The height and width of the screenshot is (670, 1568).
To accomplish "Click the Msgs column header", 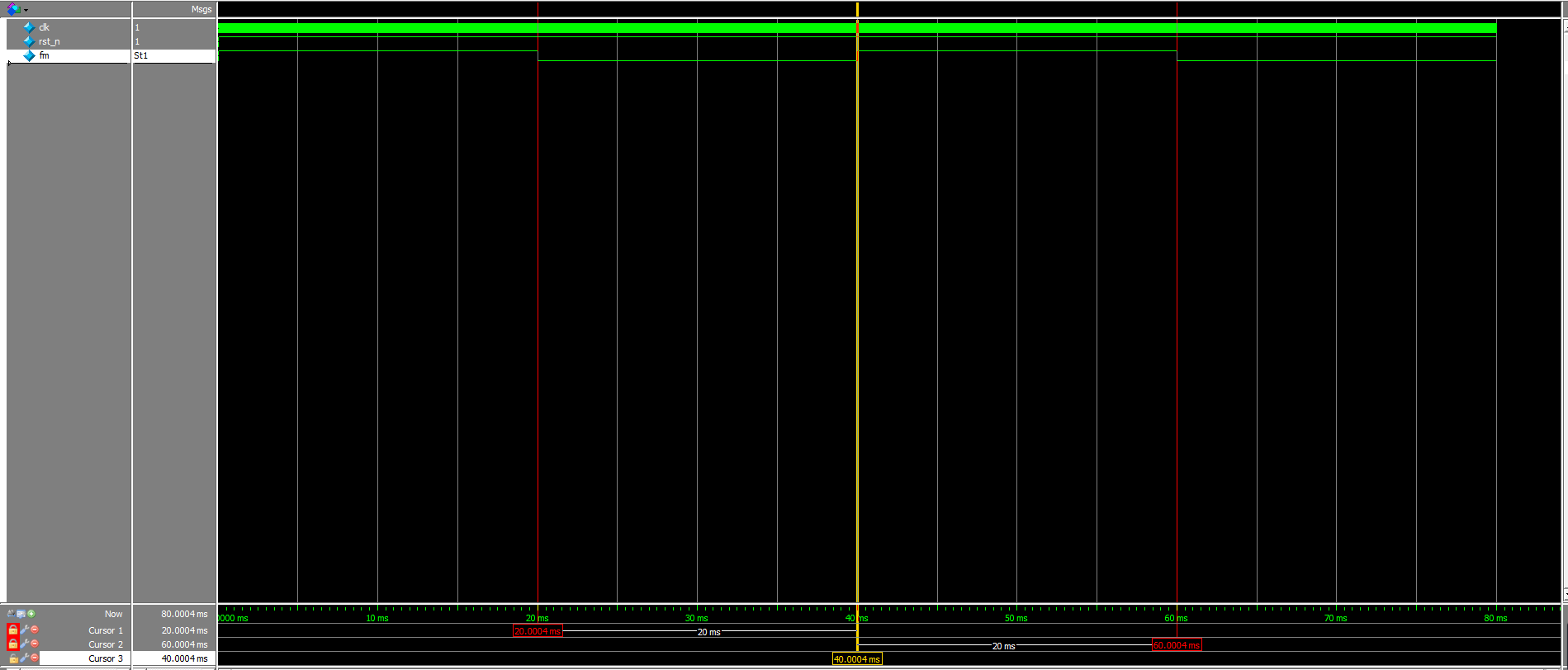I will [x=201, y=9].
